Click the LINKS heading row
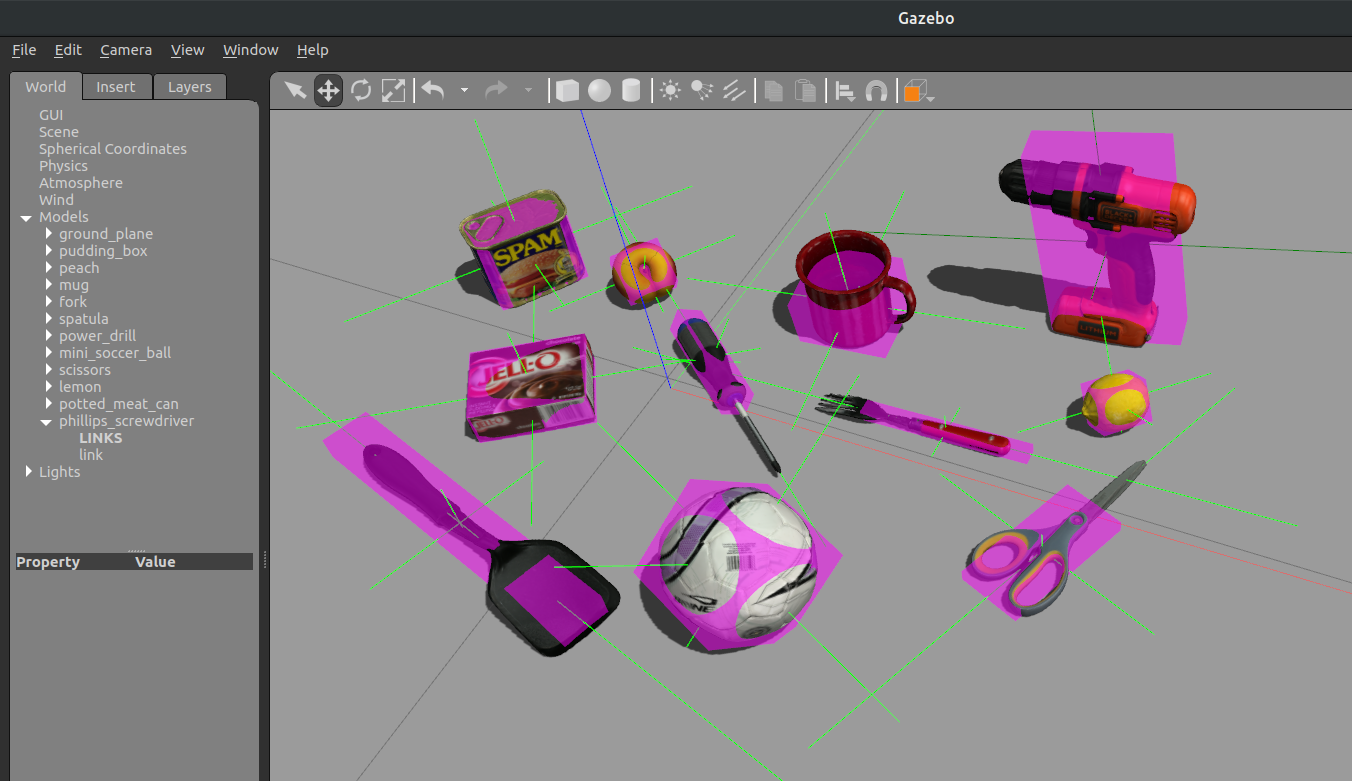 pyautogui.click(x=101, y=438)
